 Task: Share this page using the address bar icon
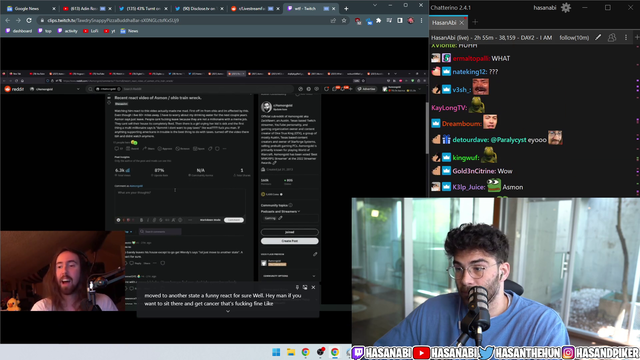tap(333, 20)
